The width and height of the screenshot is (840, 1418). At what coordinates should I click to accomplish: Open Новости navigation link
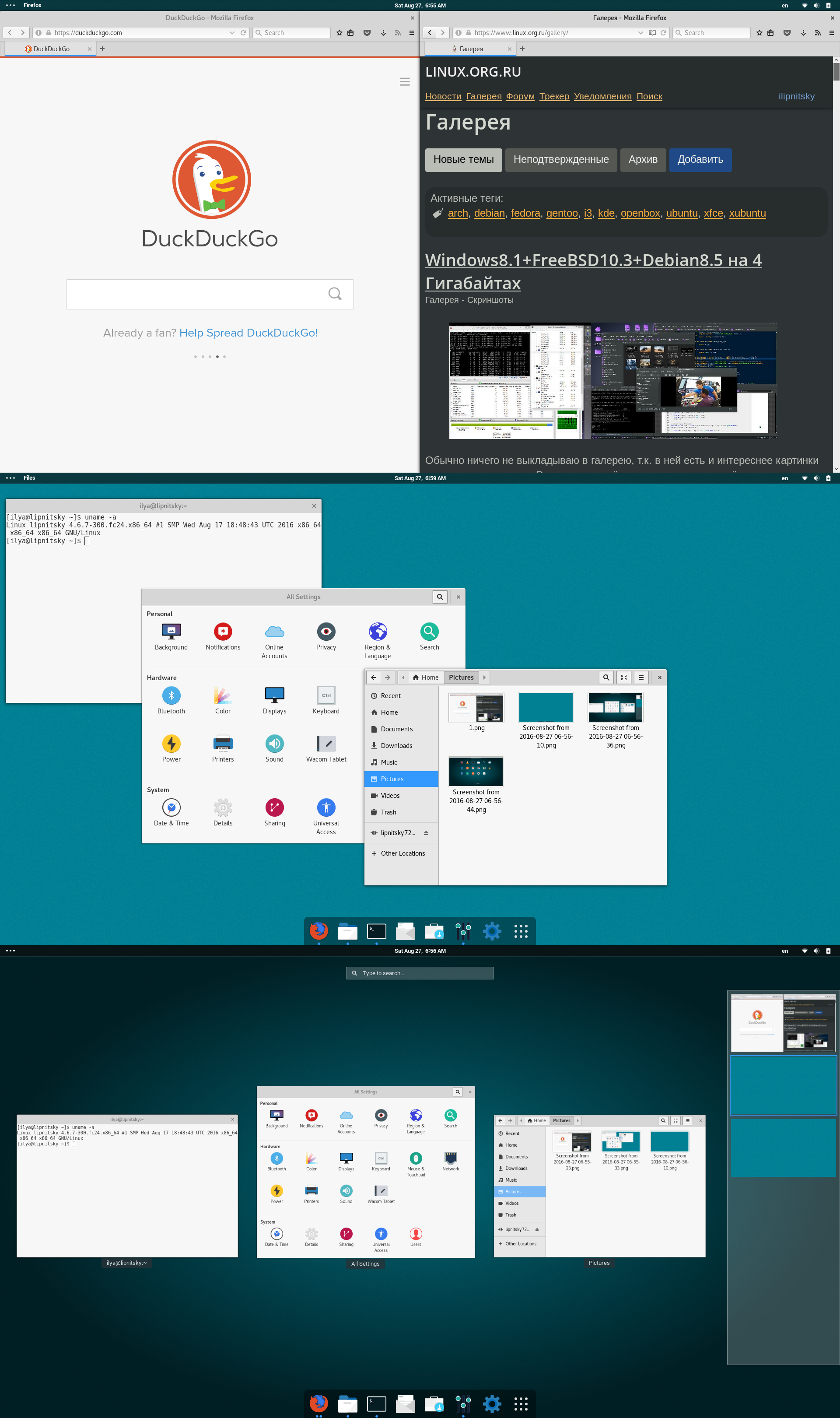click(443, 96)
